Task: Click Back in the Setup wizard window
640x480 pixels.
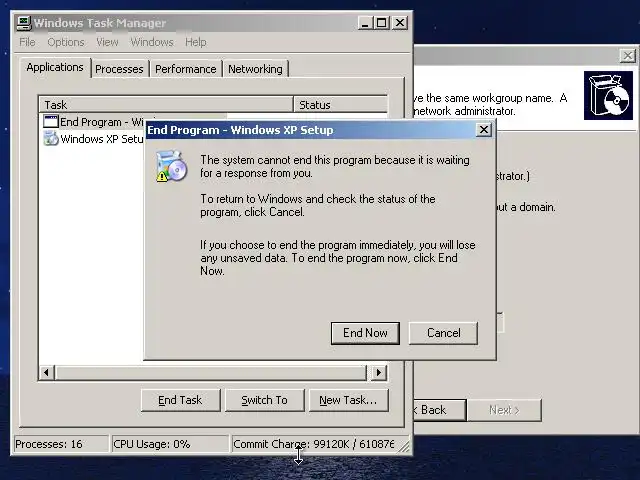Action: [x=440, y=410]
